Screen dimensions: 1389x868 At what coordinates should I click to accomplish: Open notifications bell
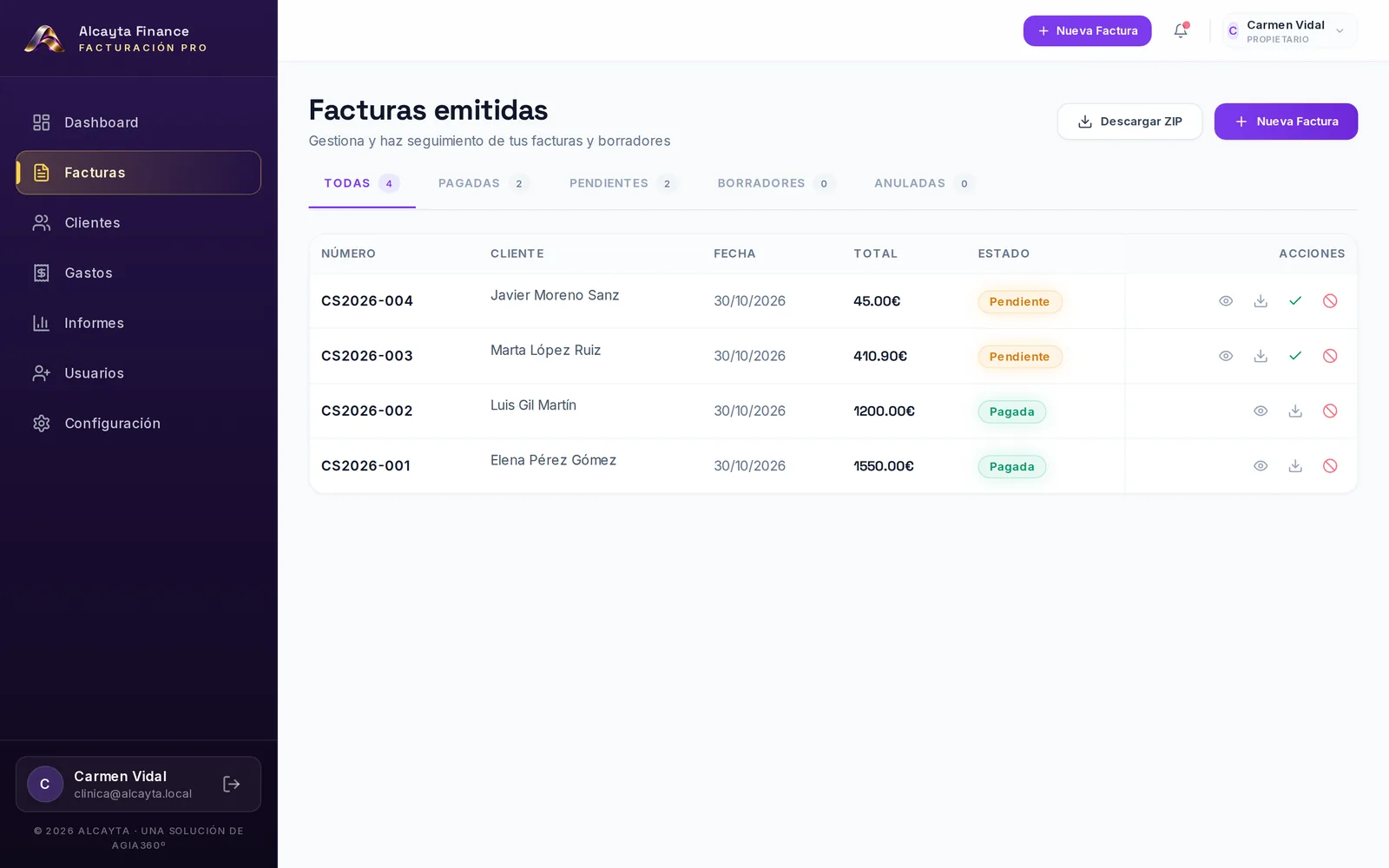tap(1181, 30)
